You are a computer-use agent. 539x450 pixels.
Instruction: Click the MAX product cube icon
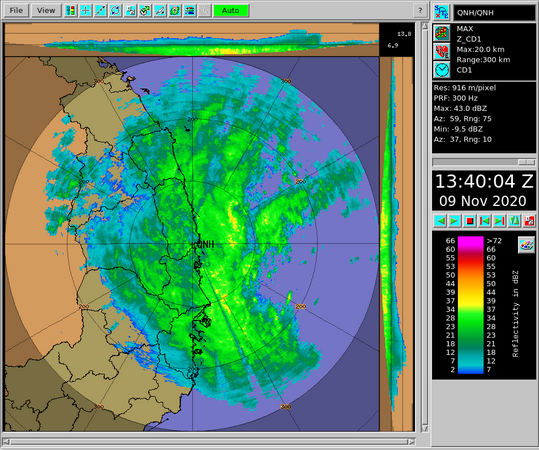[442, 33]
